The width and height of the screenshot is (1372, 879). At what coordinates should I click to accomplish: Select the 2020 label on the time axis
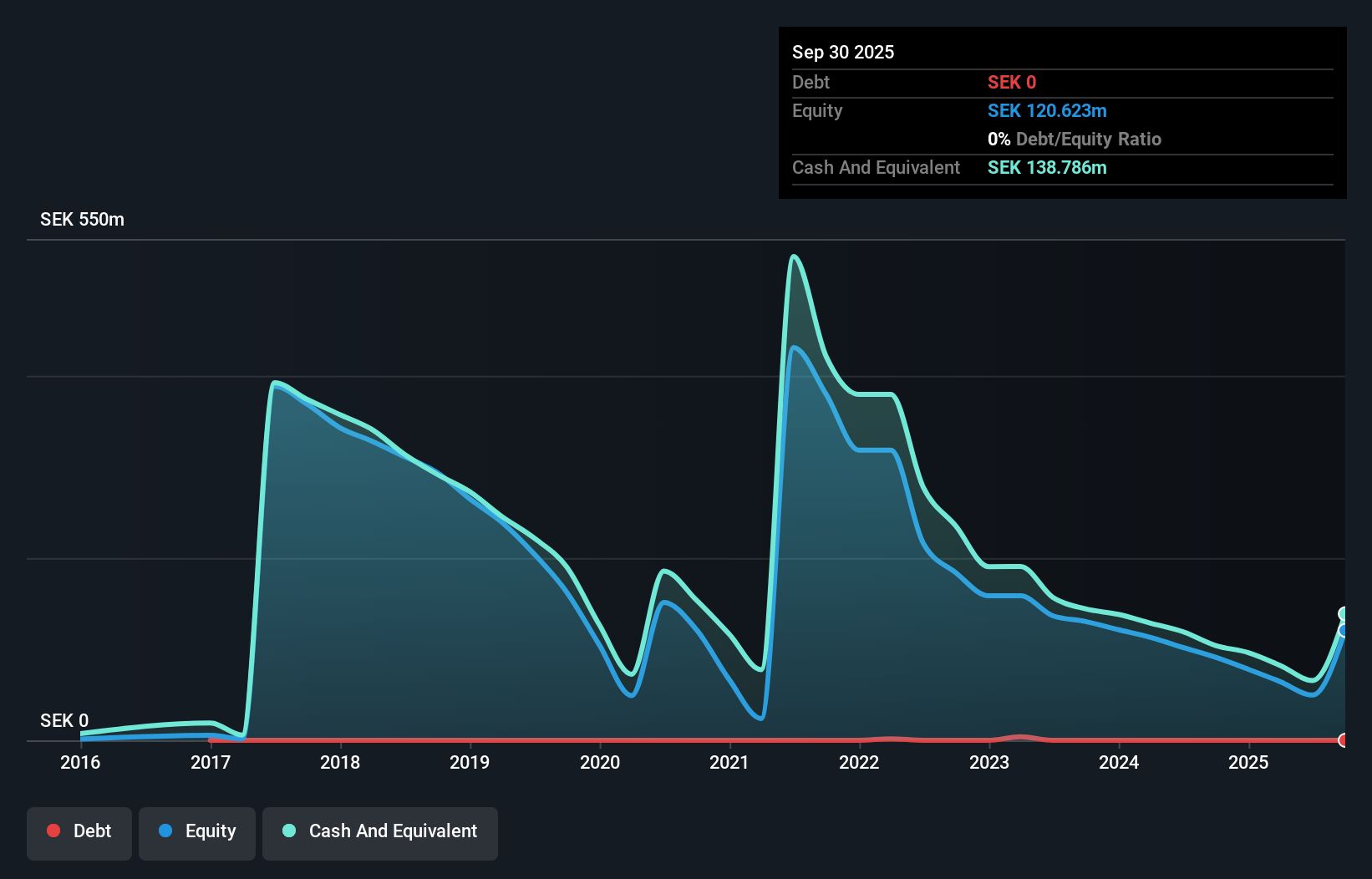[600, 762]
